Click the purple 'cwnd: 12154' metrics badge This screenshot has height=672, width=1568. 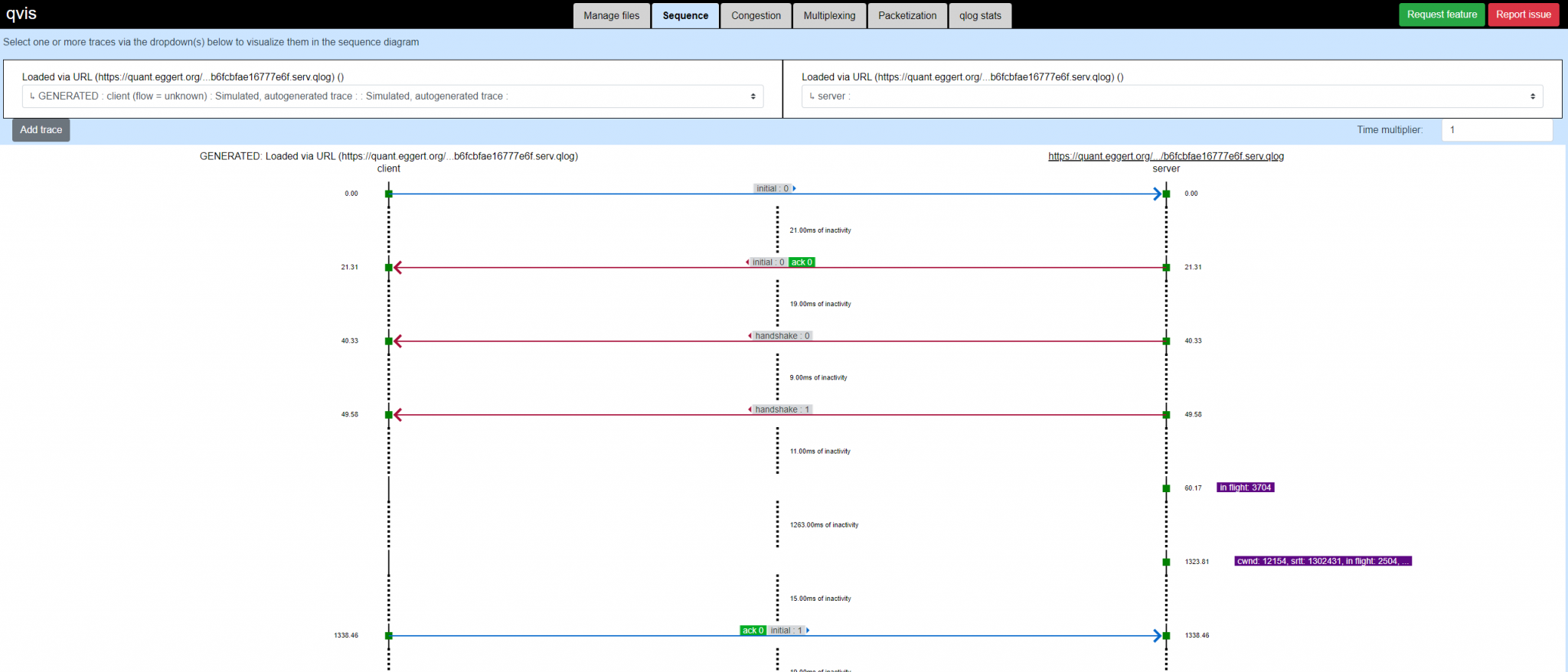point(1322,561)
